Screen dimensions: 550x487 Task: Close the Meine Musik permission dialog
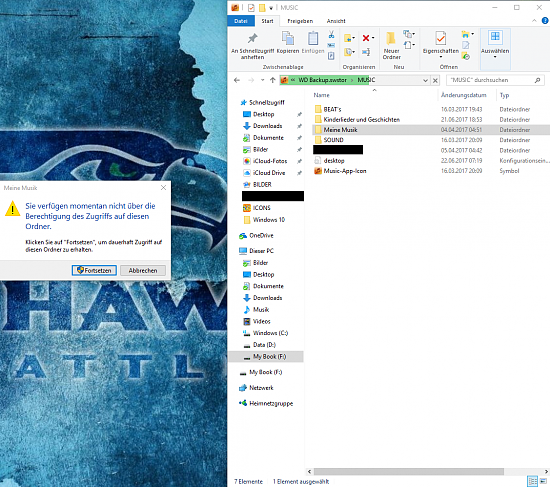point(163,188)
